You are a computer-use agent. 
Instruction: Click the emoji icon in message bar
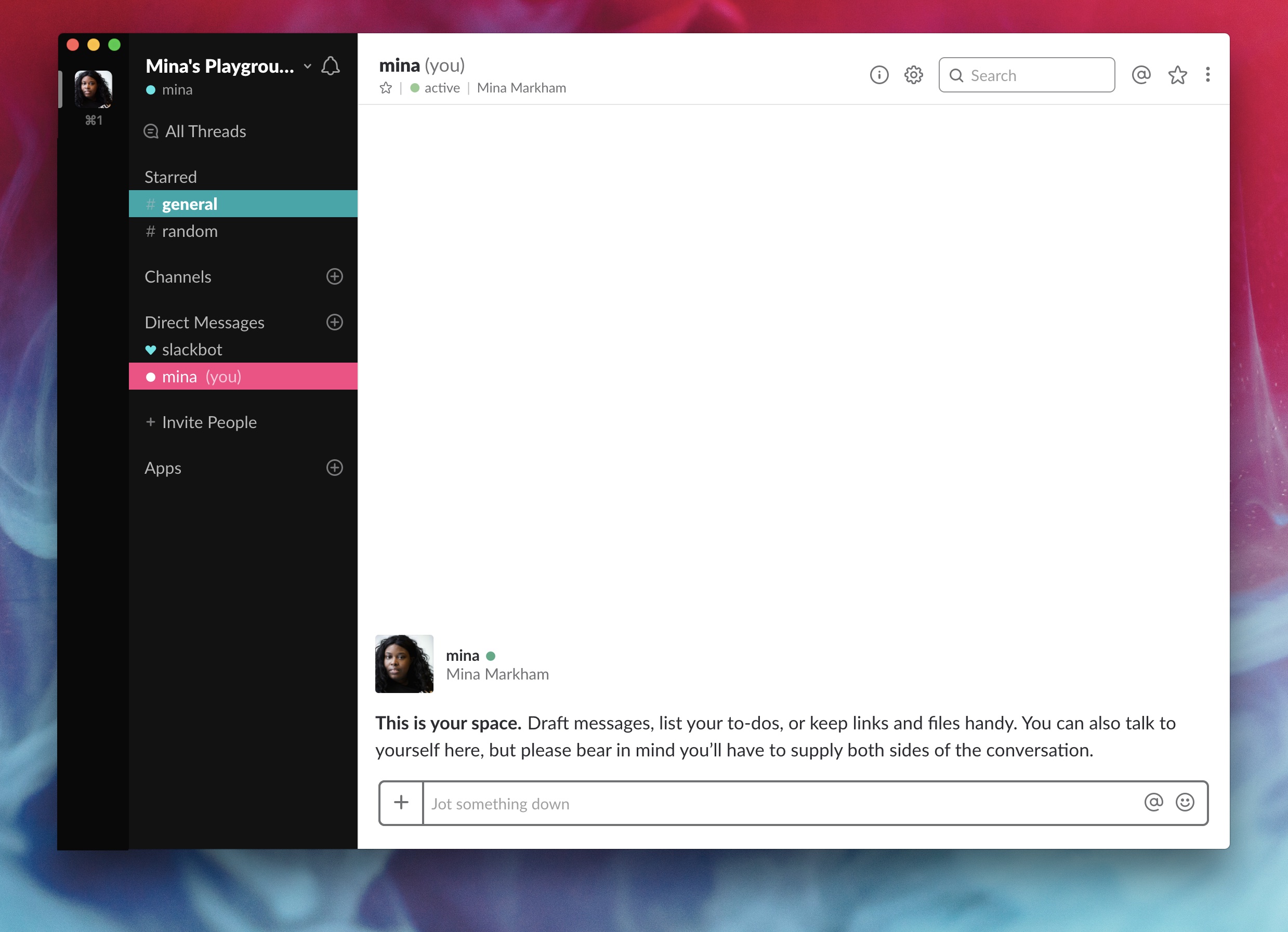1186,802
